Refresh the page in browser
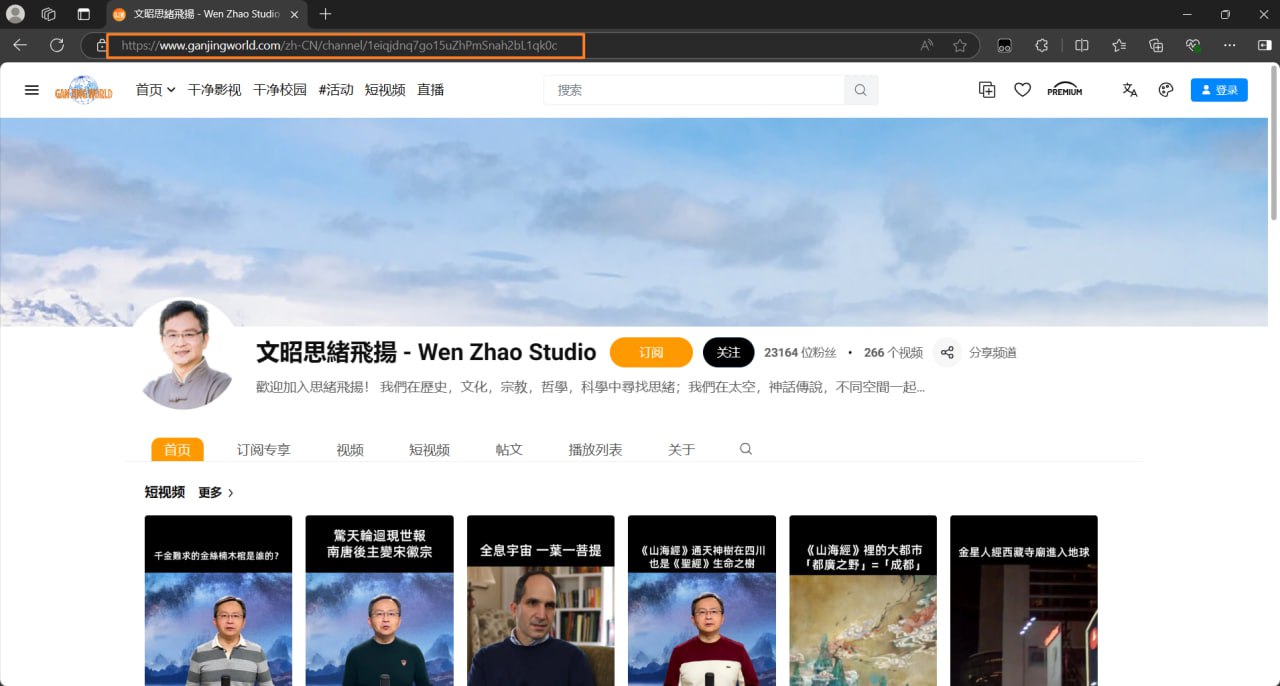 pyautogui.click(x=57, y=45)
